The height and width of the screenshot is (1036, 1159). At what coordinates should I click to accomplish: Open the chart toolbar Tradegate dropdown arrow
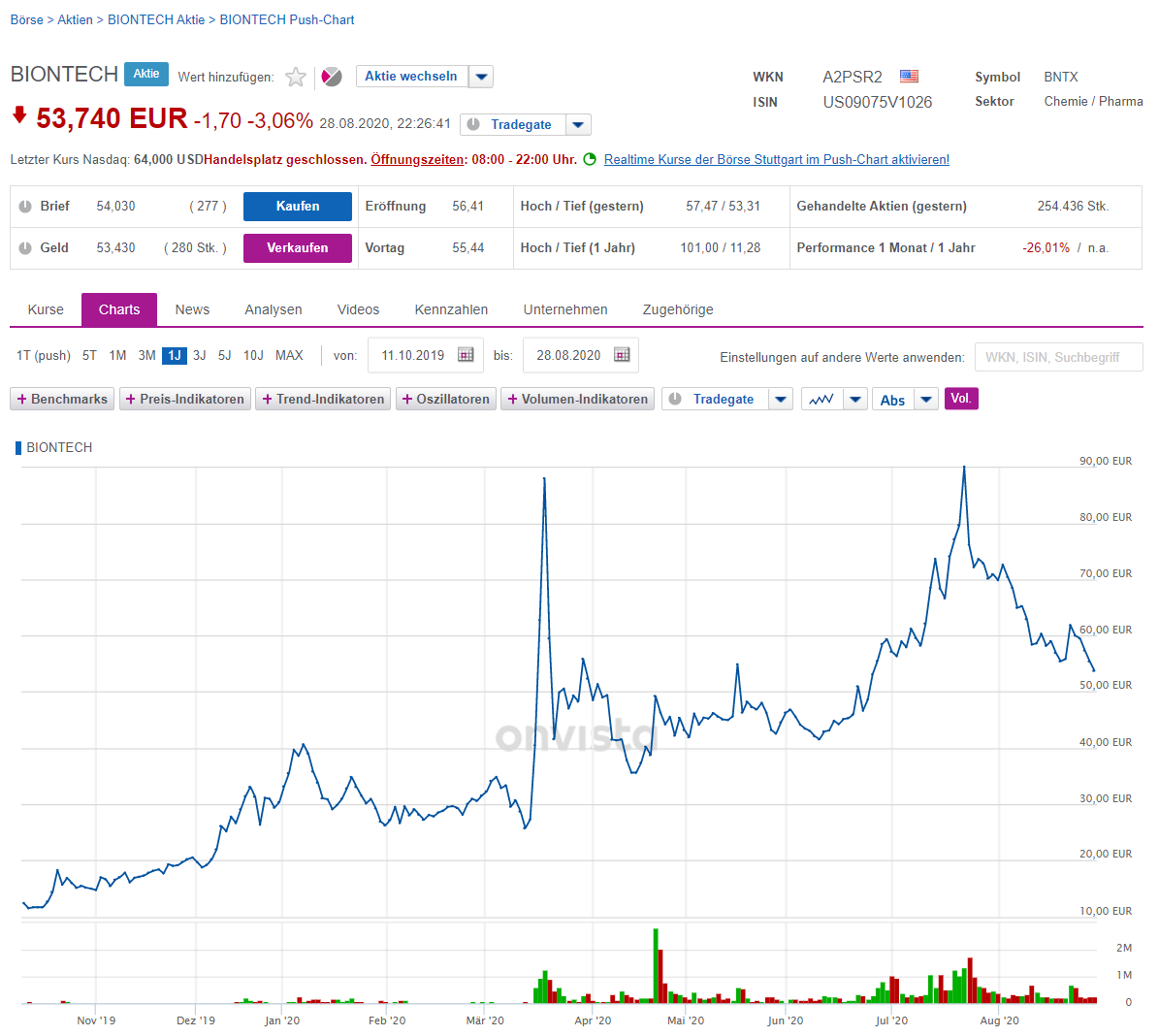tap(781, 400)
